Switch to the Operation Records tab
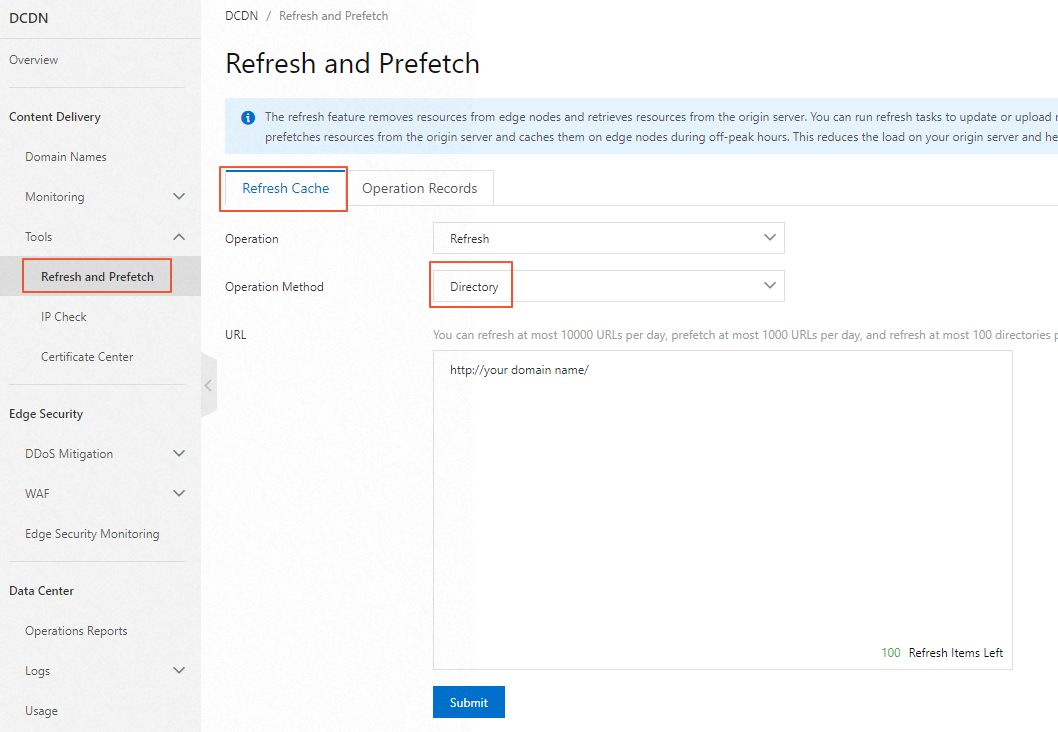Image resolution: width=1058 pixels, height=732 pixels. (419, 189)
